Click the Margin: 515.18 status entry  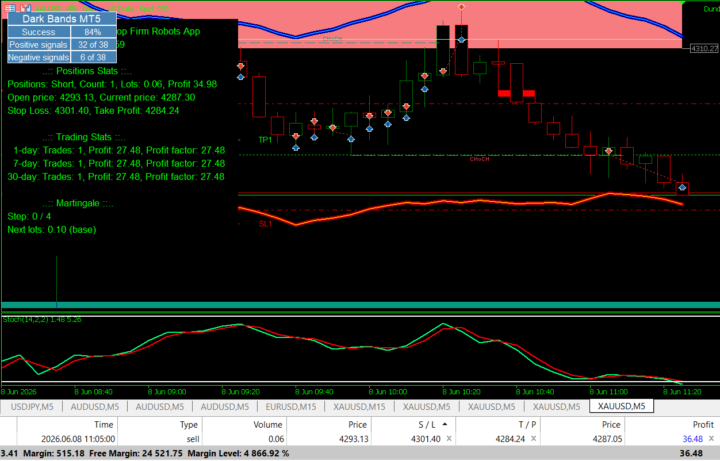coord(54,454)
